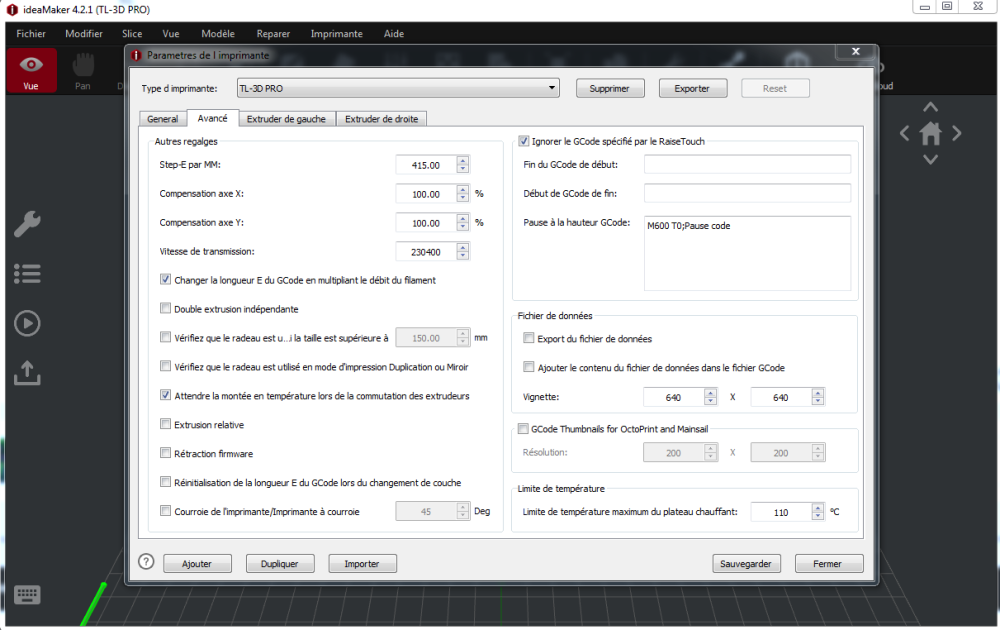Open the Imprimante menu
Viewport: 1000px width, 630px height.
coord(337,34)
